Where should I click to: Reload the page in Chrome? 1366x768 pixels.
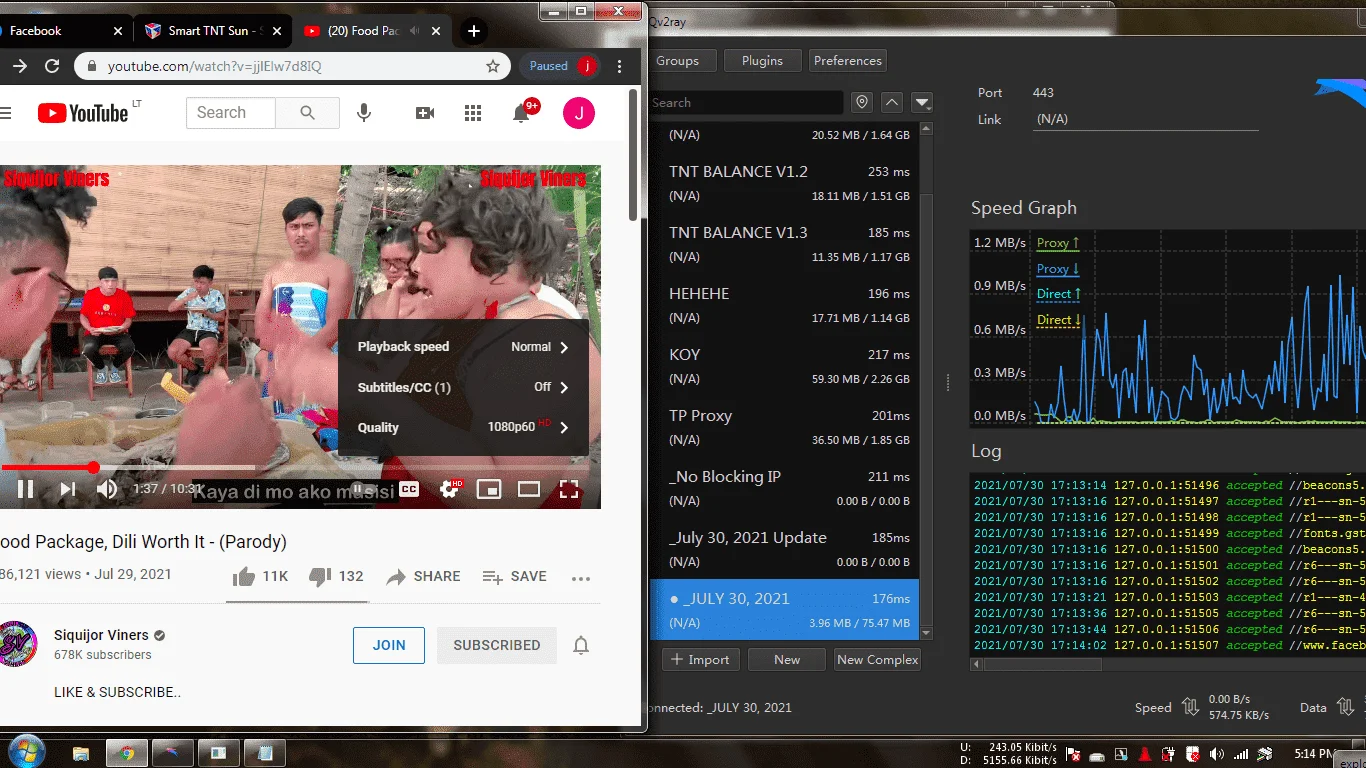[x=52, y=66]
